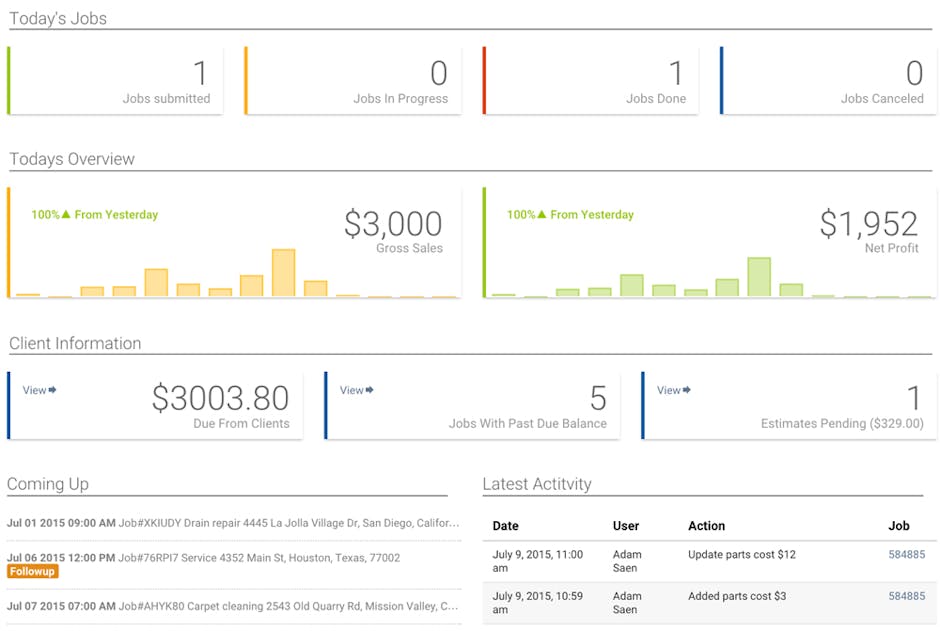The image size is (940, 631).
Task: Open the Drain repair job XKIUDY entry
Action: pyautogui.click(x=233, y=523)
